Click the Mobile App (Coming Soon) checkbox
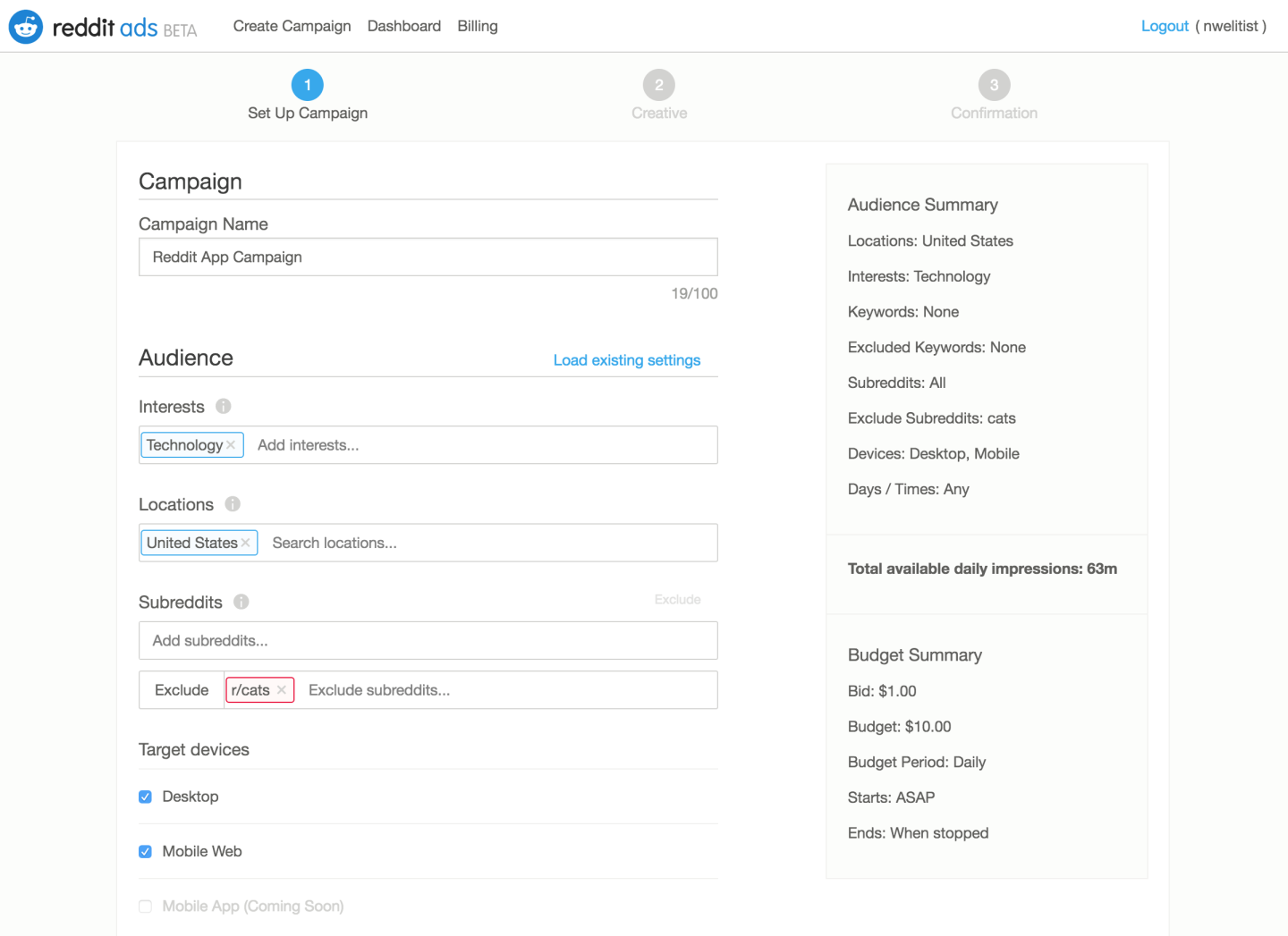This screenshot has height=936, width=1288. point(145,906)
